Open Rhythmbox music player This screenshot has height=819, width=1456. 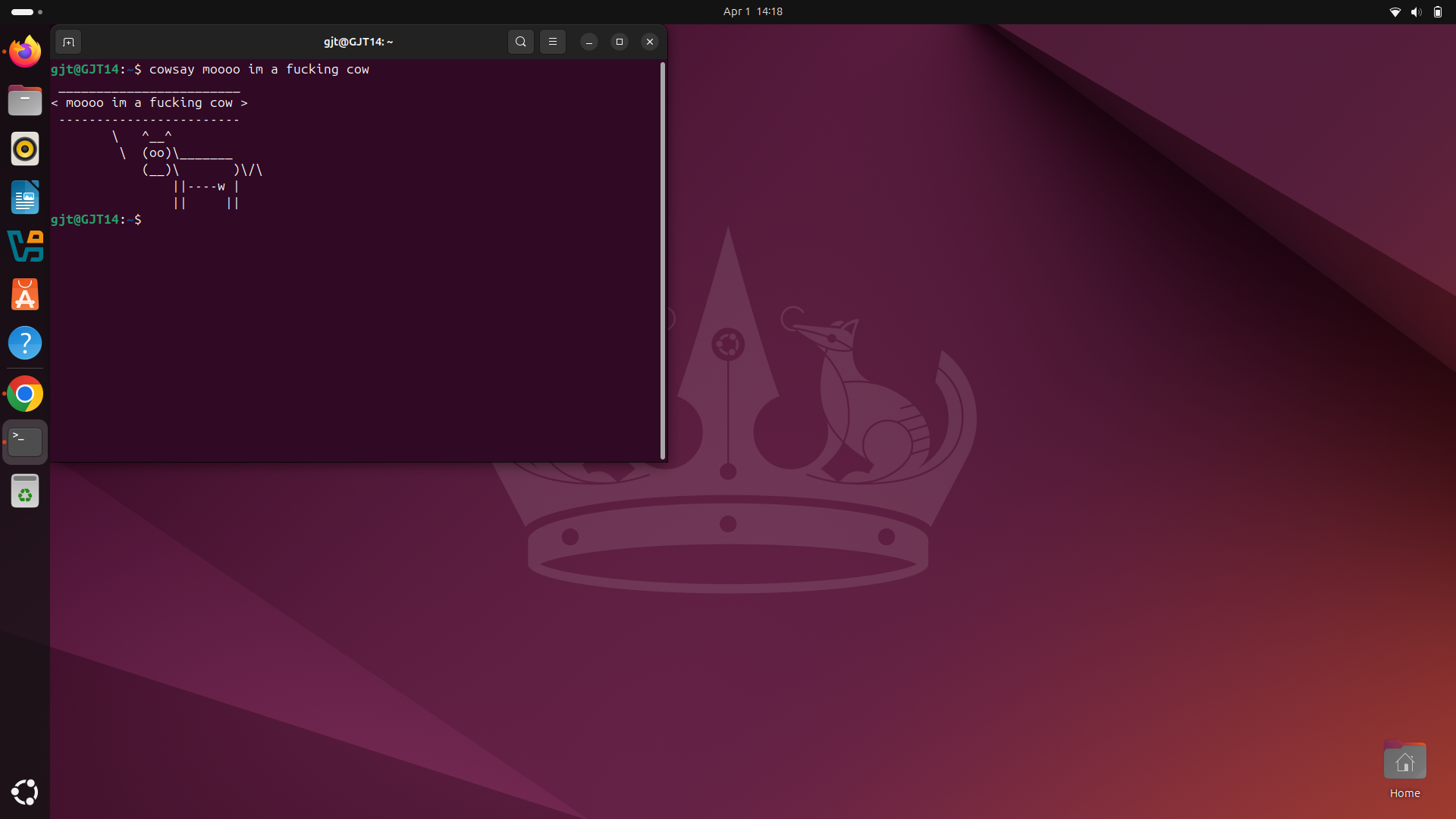25,149
